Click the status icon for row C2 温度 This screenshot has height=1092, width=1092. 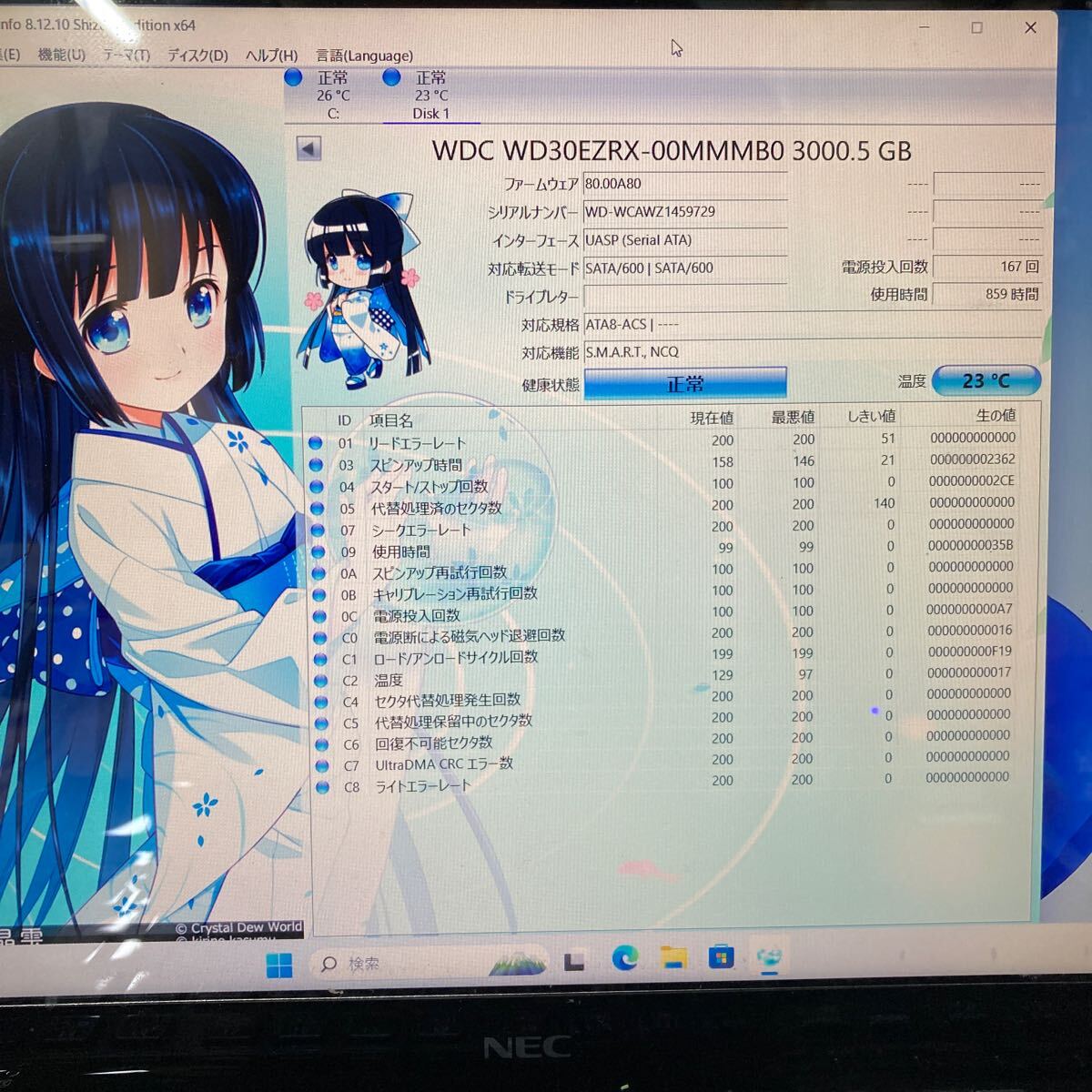tap(320, 681)
